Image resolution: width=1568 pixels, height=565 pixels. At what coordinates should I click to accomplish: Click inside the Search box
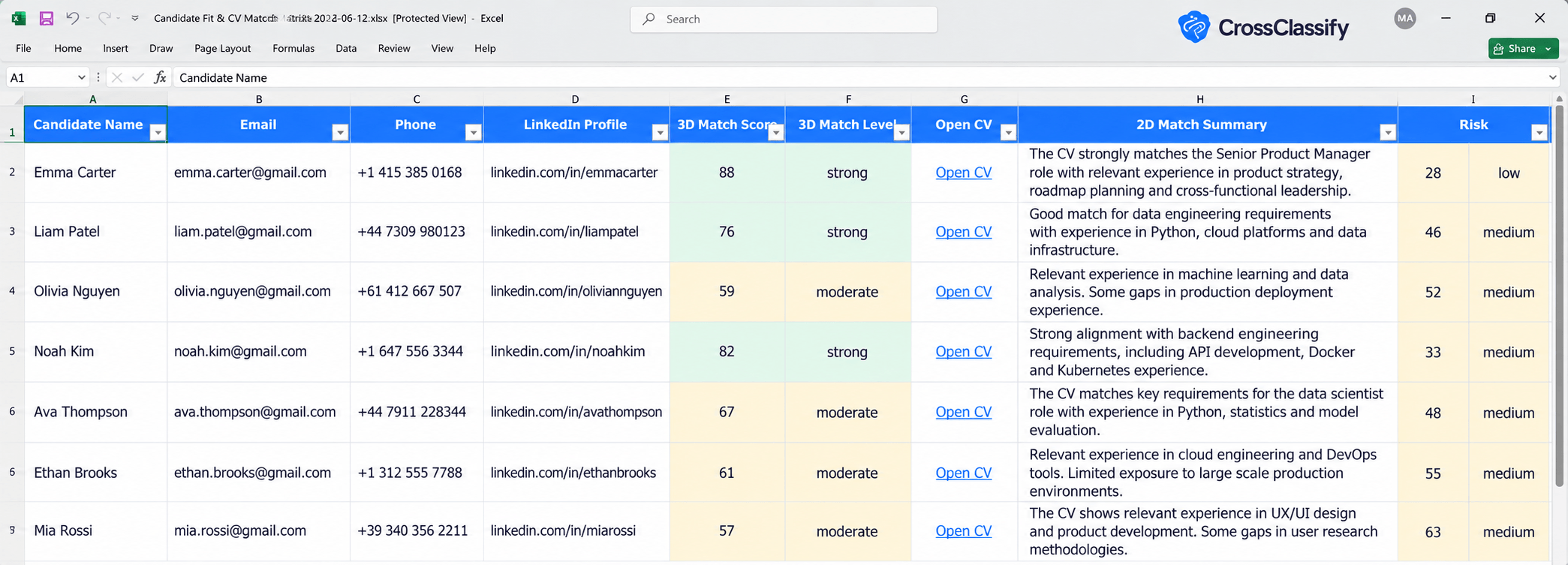tap(784, 19)
